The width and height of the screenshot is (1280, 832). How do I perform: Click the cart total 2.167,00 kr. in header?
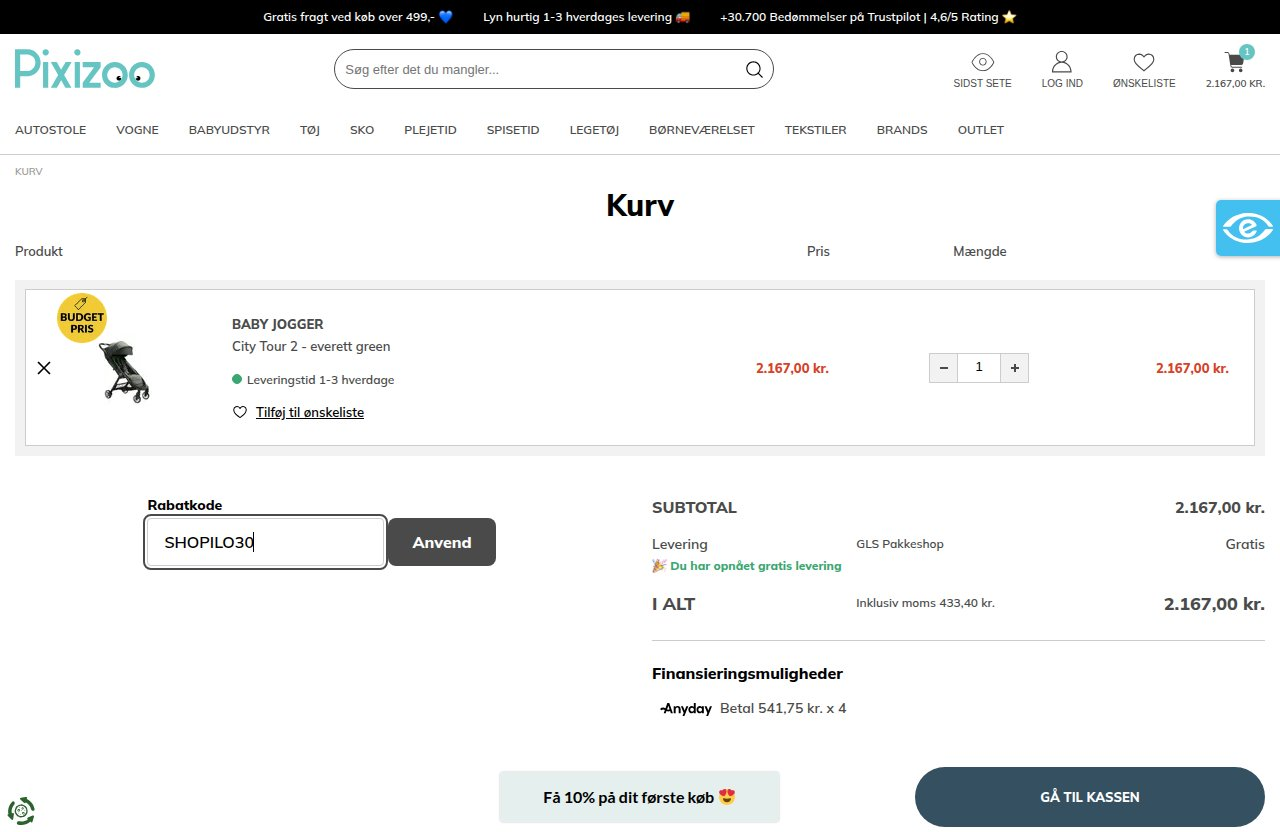click(1235, 83)
